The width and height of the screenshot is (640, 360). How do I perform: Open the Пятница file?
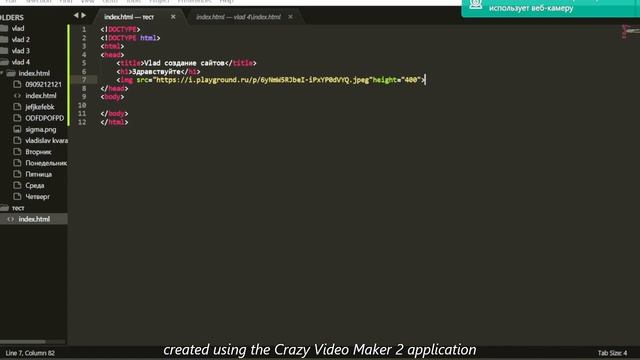(x=38, y=174)
